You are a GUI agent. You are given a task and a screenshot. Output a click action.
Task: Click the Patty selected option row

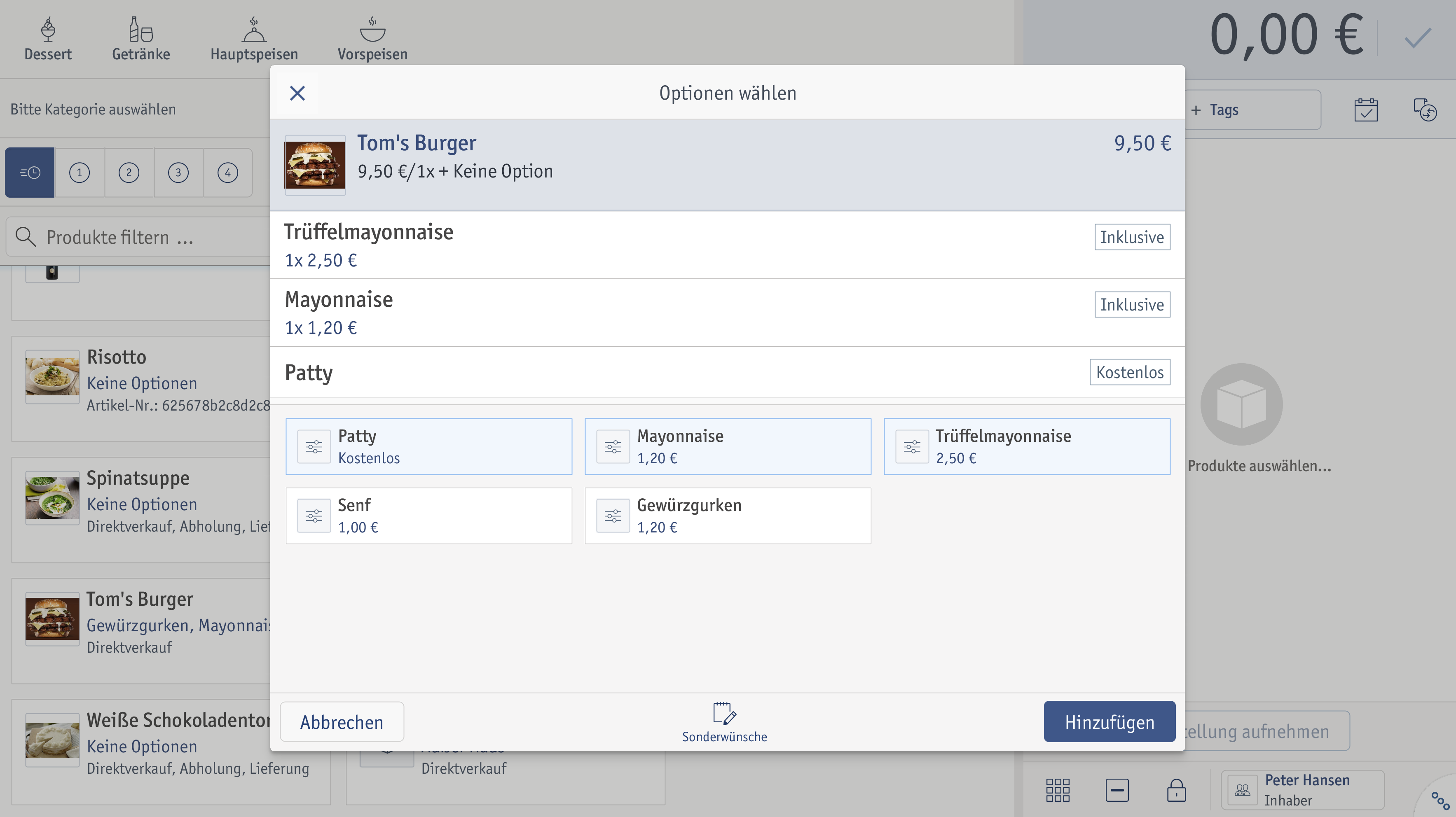(728, 372)
